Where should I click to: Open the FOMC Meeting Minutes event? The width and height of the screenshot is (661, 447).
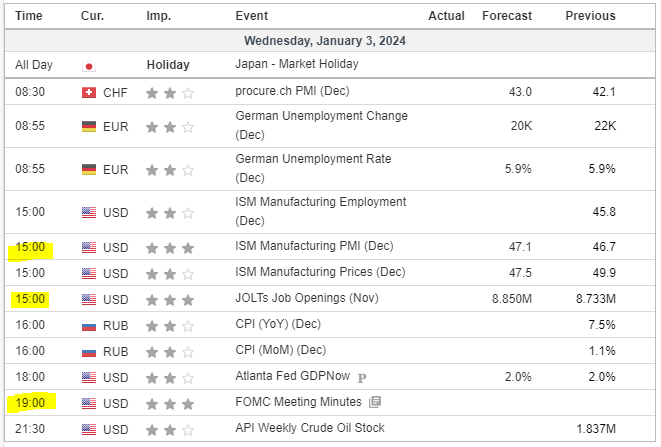click(x=298, y=402)
